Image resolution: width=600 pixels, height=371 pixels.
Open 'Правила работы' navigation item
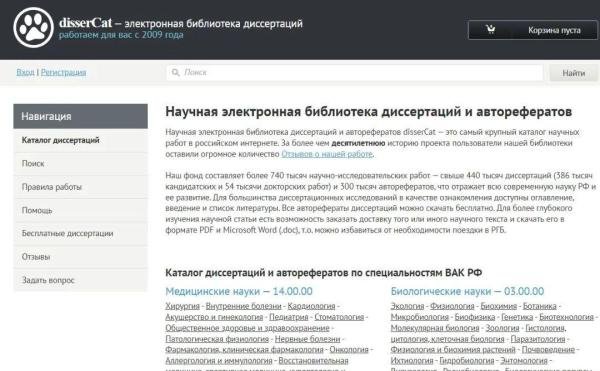(80, 187)
